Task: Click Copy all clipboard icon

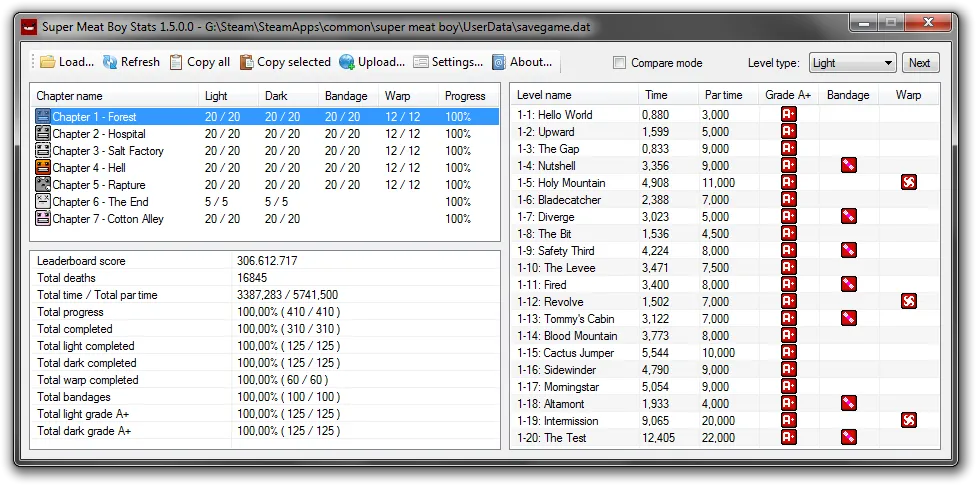Action: (177, 62)
